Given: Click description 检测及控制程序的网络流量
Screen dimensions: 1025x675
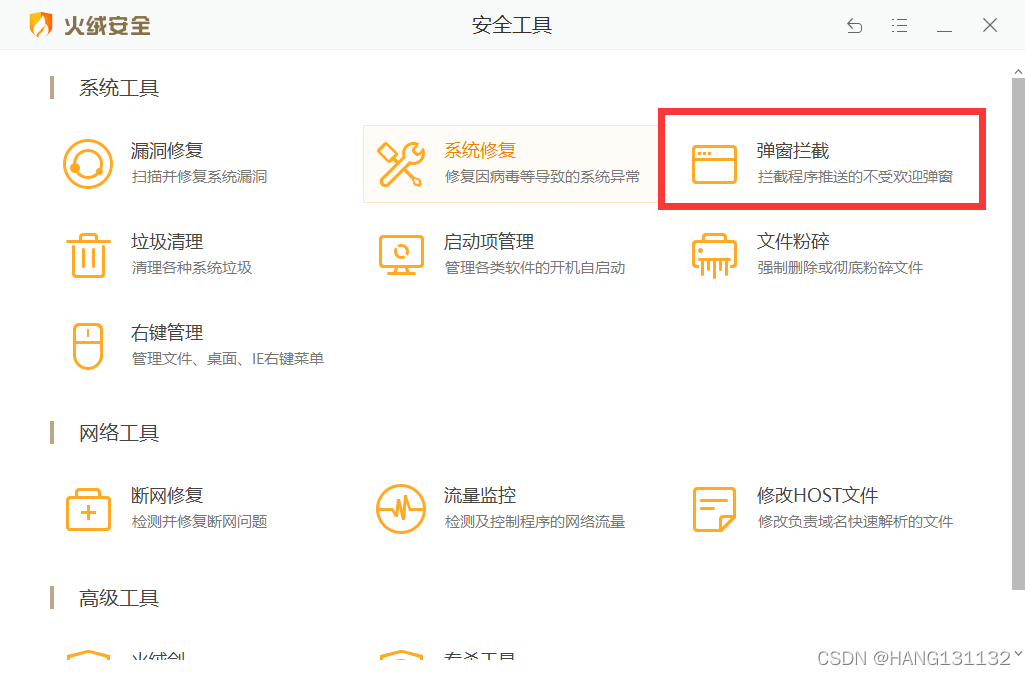Looking at the screenshot, I should (535, 521).
